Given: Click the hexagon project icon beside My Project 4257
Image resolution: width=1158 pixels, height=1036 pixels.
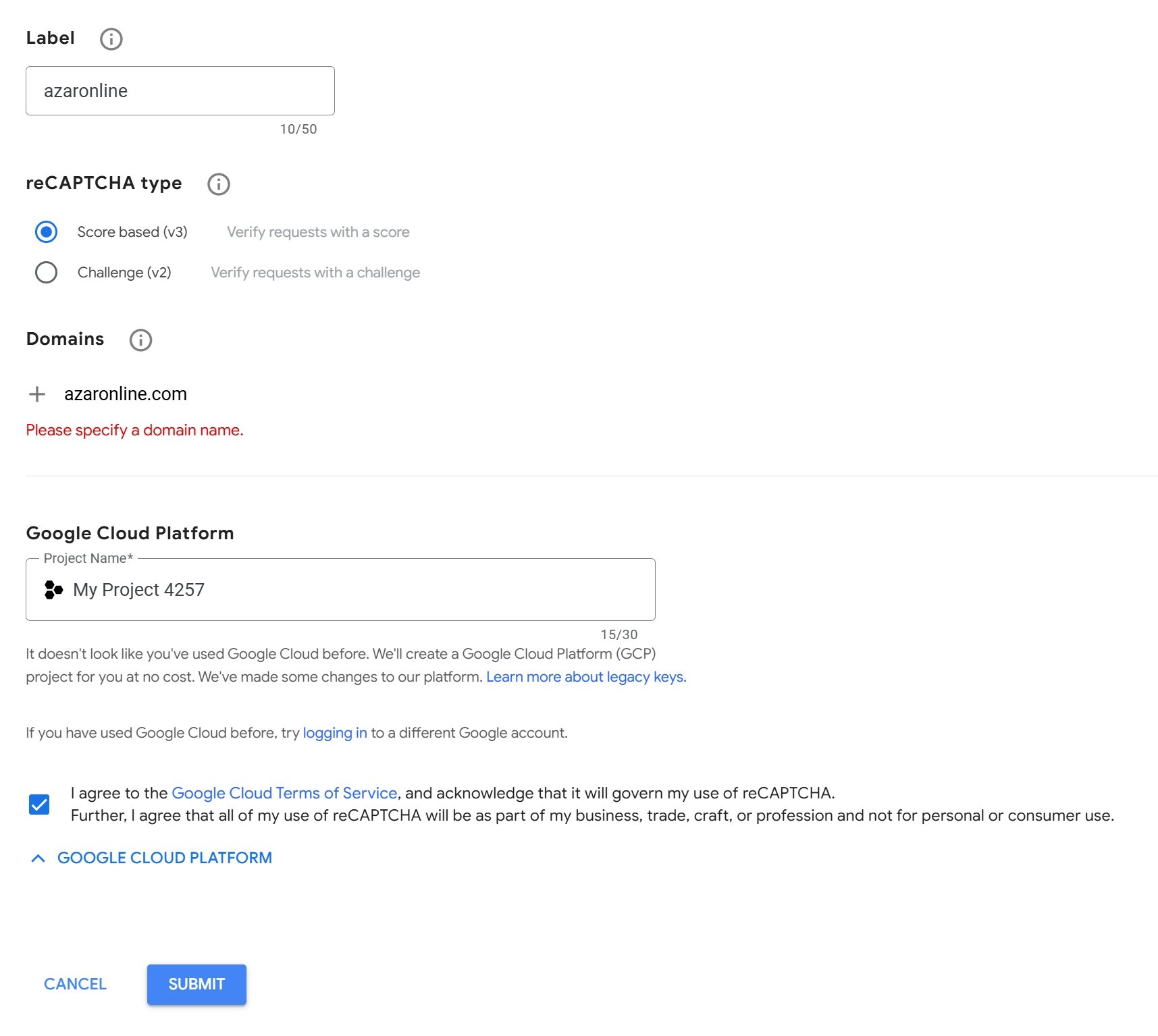Looking at the screenshot, I should coord(53,590).
